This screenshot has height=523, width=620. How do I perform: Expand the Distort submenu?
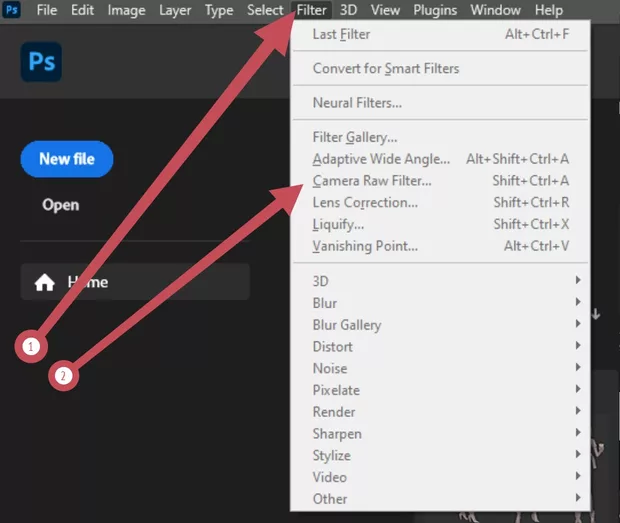pyautogui.click(x=440, y=347)
